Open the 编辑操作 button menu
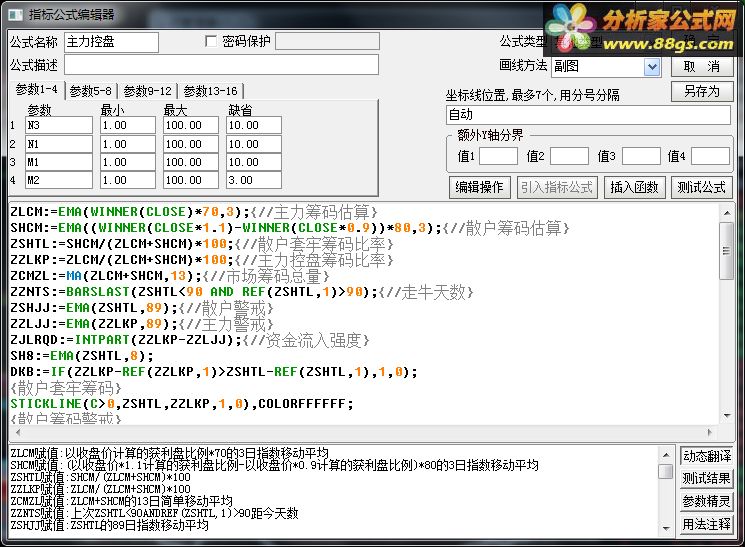The height and width of the screenshot is (547, 745). pos(479,187)
